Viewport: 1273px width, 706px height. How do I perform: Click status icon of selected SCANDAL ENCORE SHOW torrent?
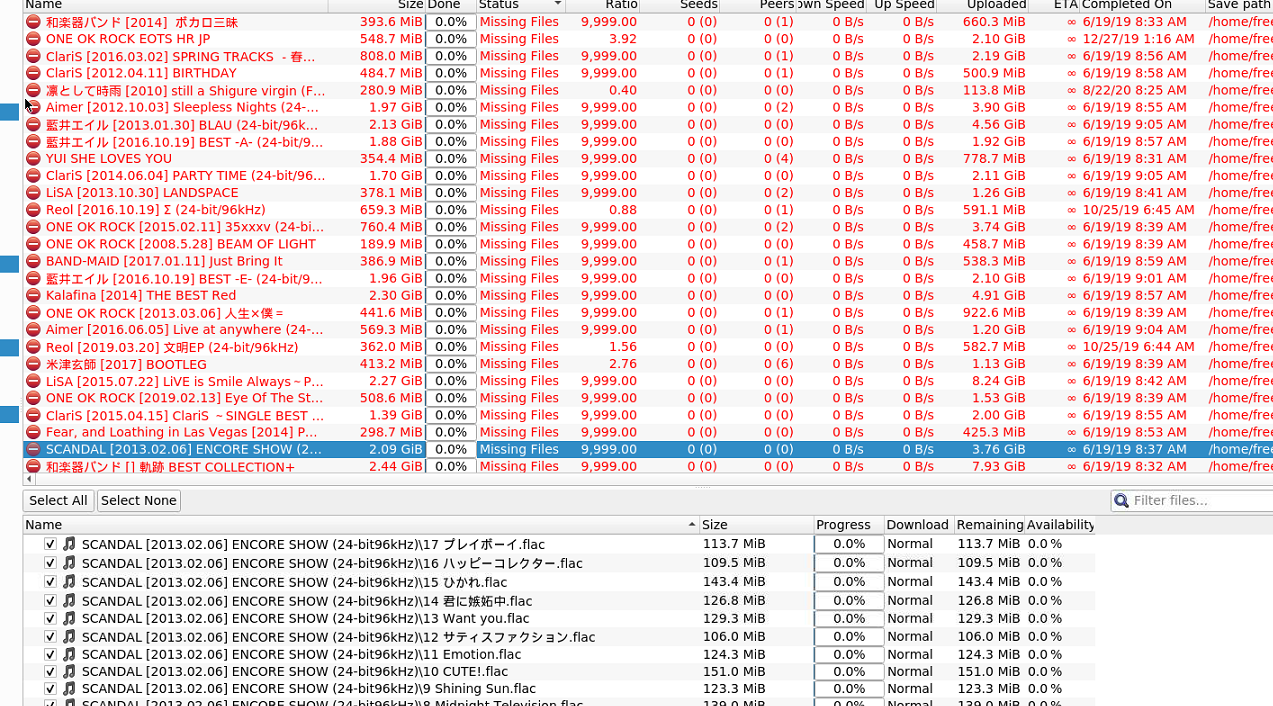pyautogui.click(x=33, y=449)
